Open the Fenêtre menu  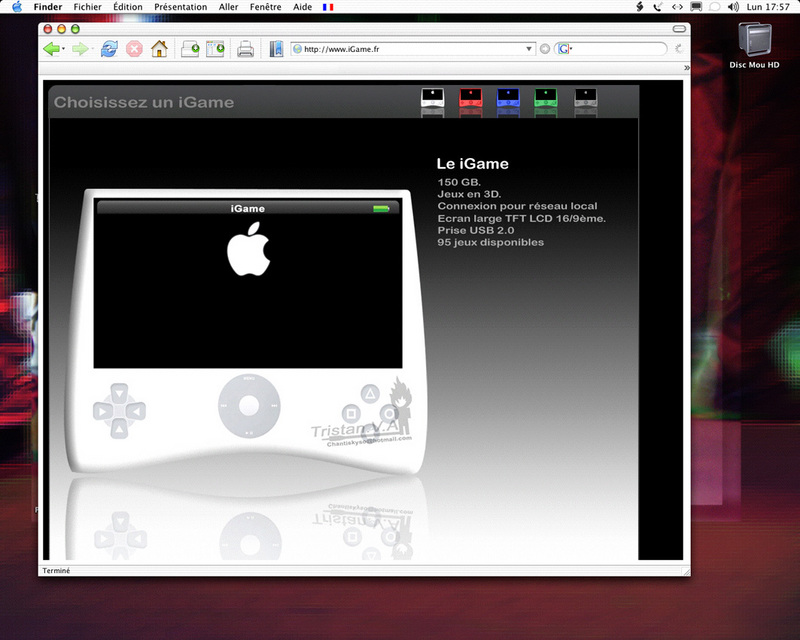coord(265,7)
